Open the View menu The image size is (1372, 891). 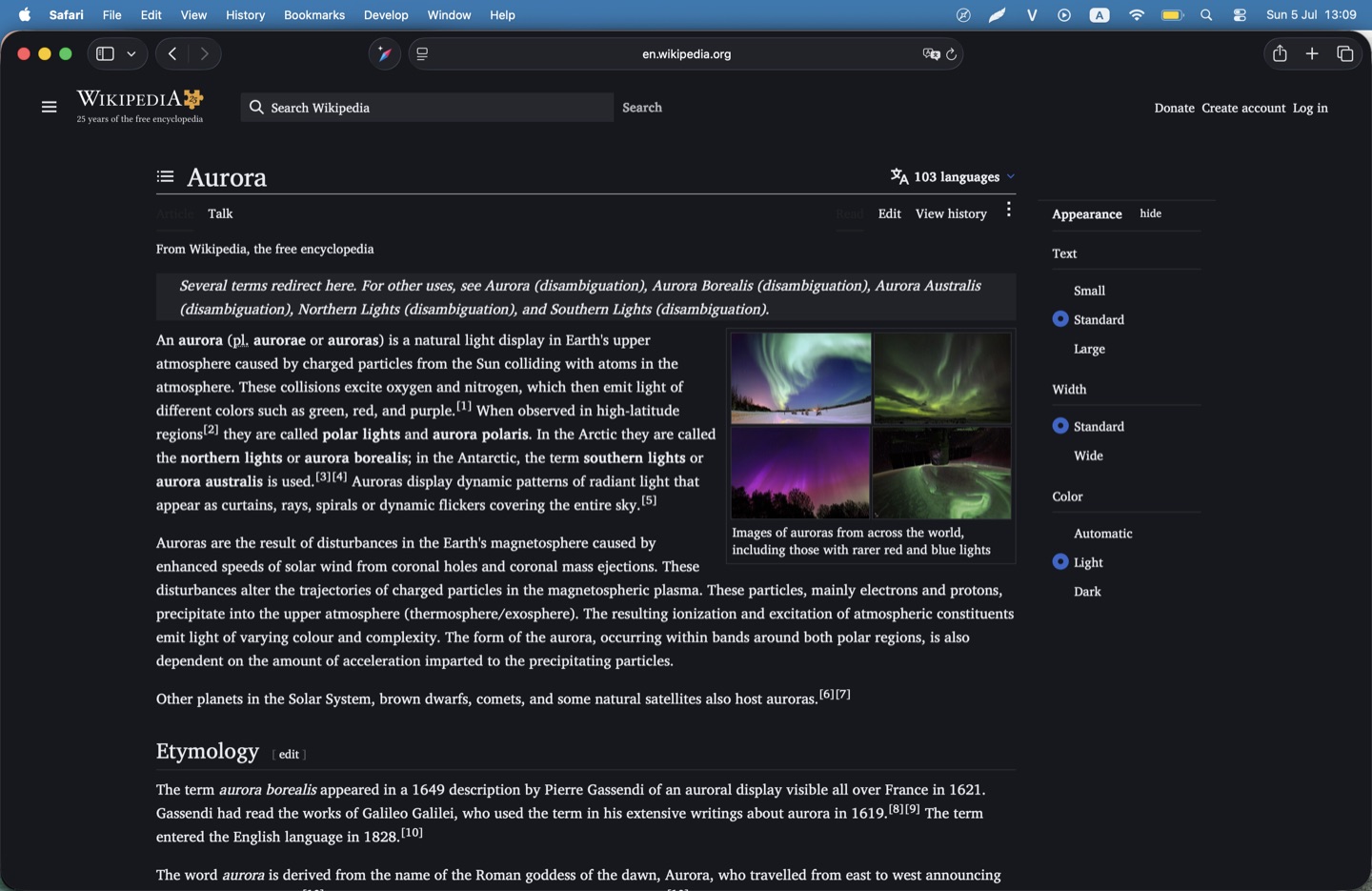[193, 15]
